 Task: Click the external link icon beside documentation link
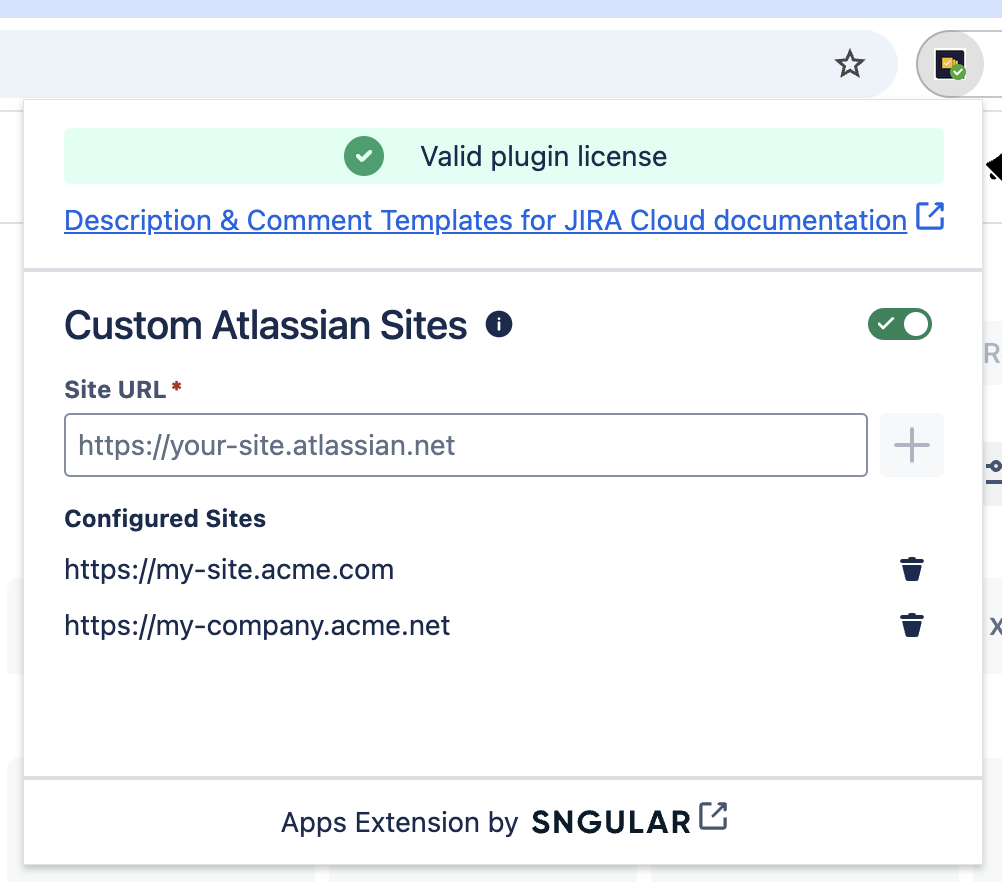930,217
